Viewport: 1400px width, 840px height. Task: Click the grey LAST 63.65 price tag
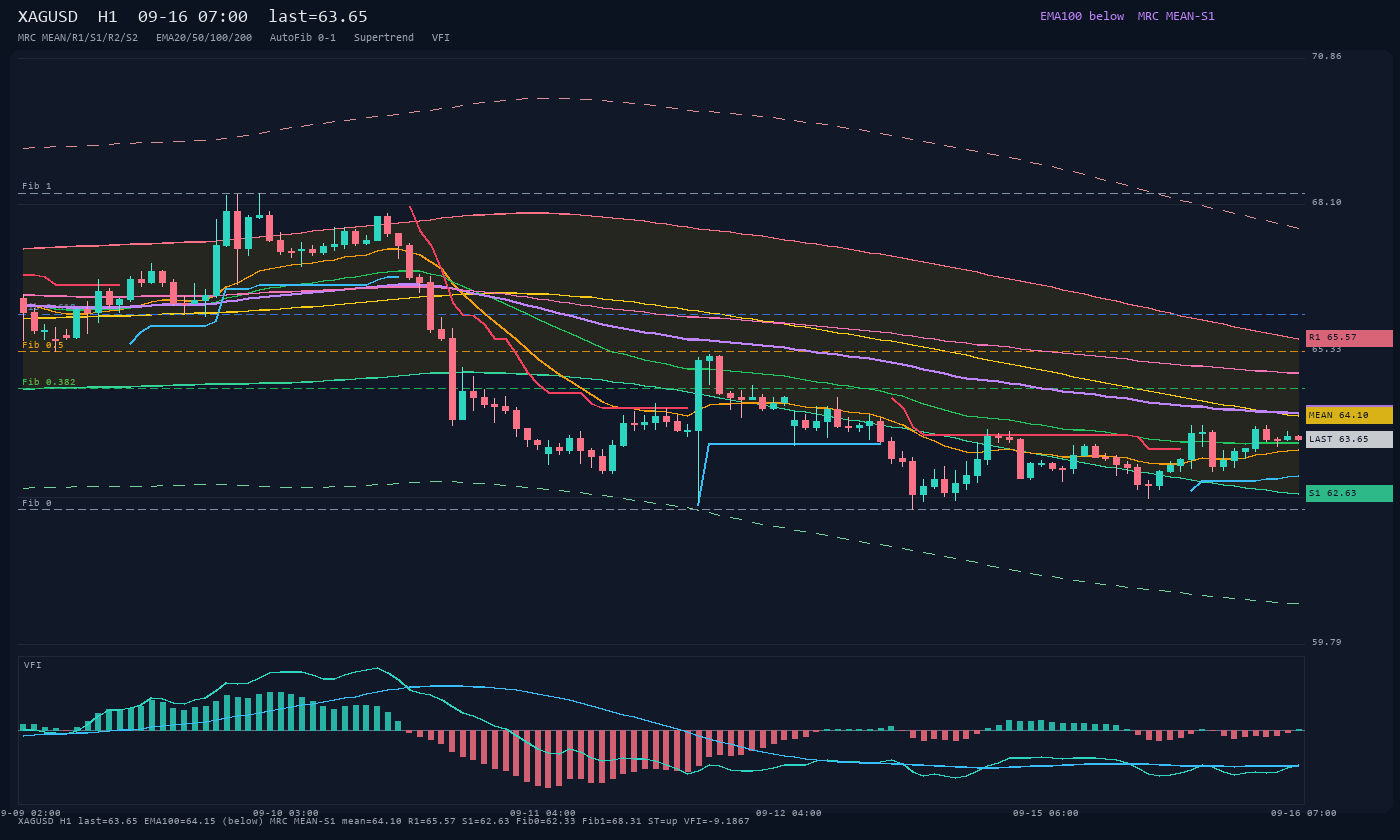[x=1349, y=439]
